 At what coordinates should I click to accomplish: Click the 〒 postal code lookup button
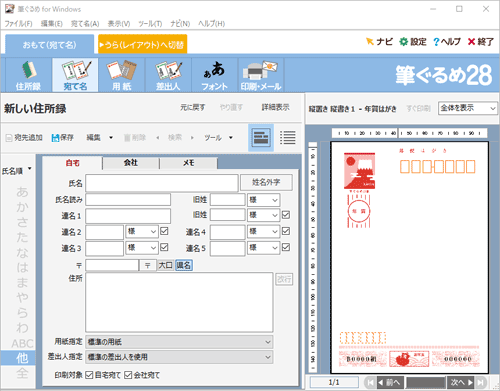point(148,265)
